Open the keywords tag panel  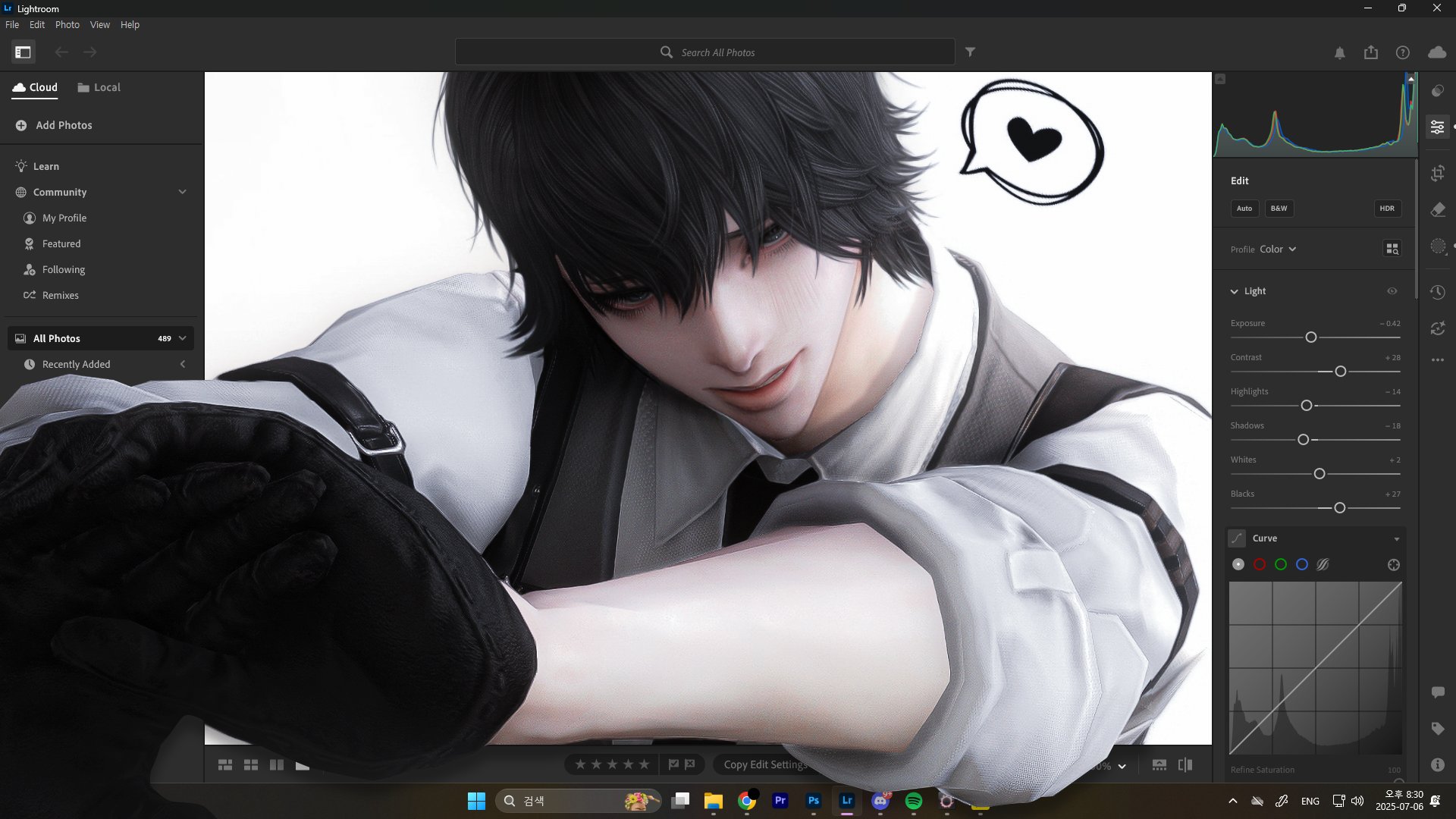(x=1438, y=729)
